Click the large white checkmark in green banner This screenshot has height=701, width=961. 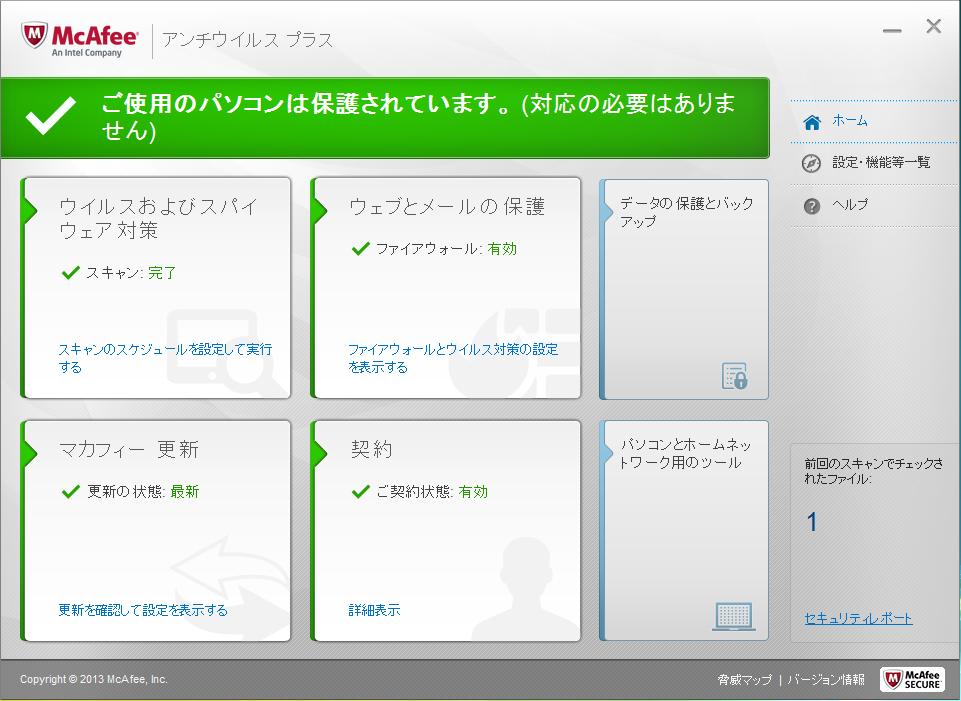click(51, 116)
